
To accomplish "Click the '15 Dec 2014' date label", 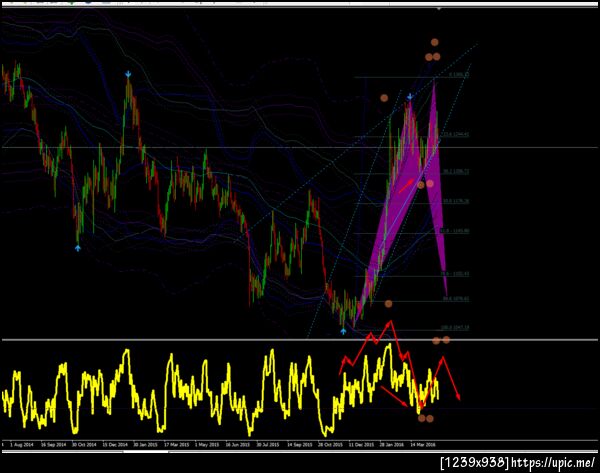I will [115, 445].
